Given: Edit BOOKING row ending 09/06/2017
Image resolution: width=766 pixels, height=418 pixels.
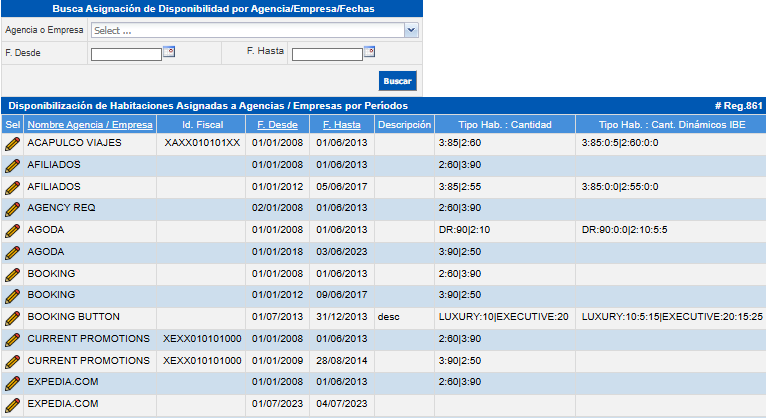Looking at the screenshot, I should click(12, 295).
